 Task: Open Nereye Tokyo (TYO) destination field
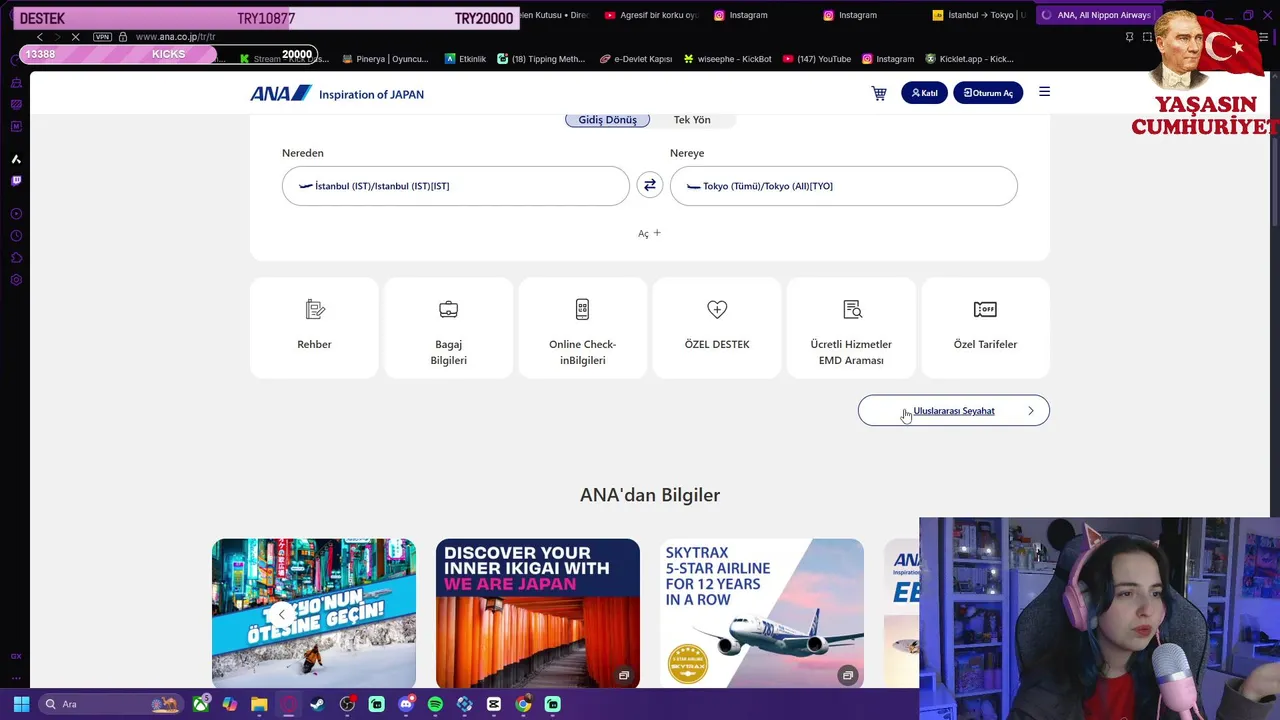[843, 186]
